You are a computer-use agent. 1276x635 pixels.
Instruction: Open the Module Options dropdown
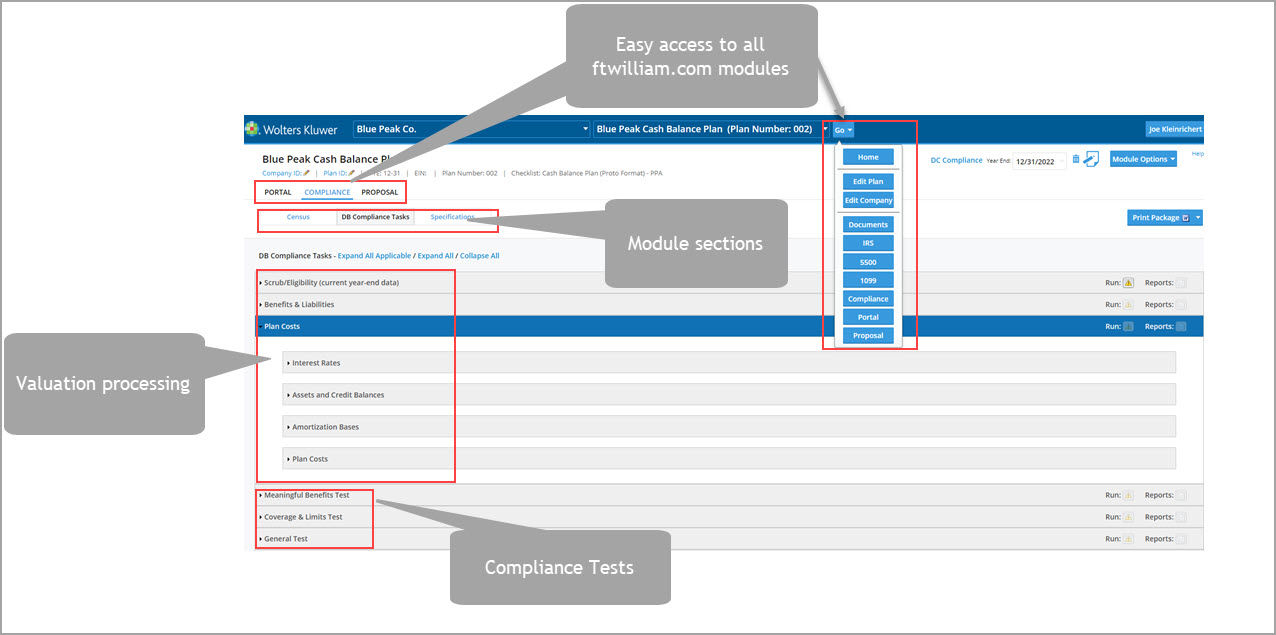pyautogui.click(x=1143, y=159)
